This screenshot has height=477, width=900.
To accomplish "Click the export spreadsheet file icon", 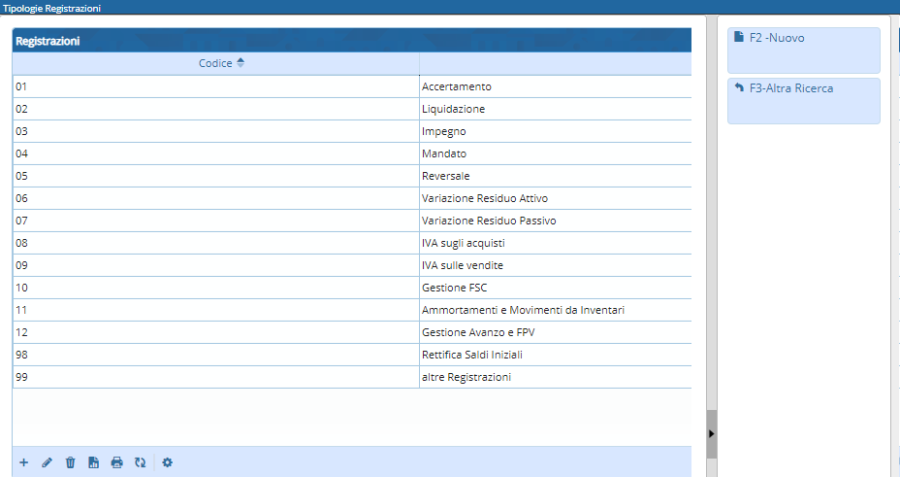I will click(x=93, y=462).
